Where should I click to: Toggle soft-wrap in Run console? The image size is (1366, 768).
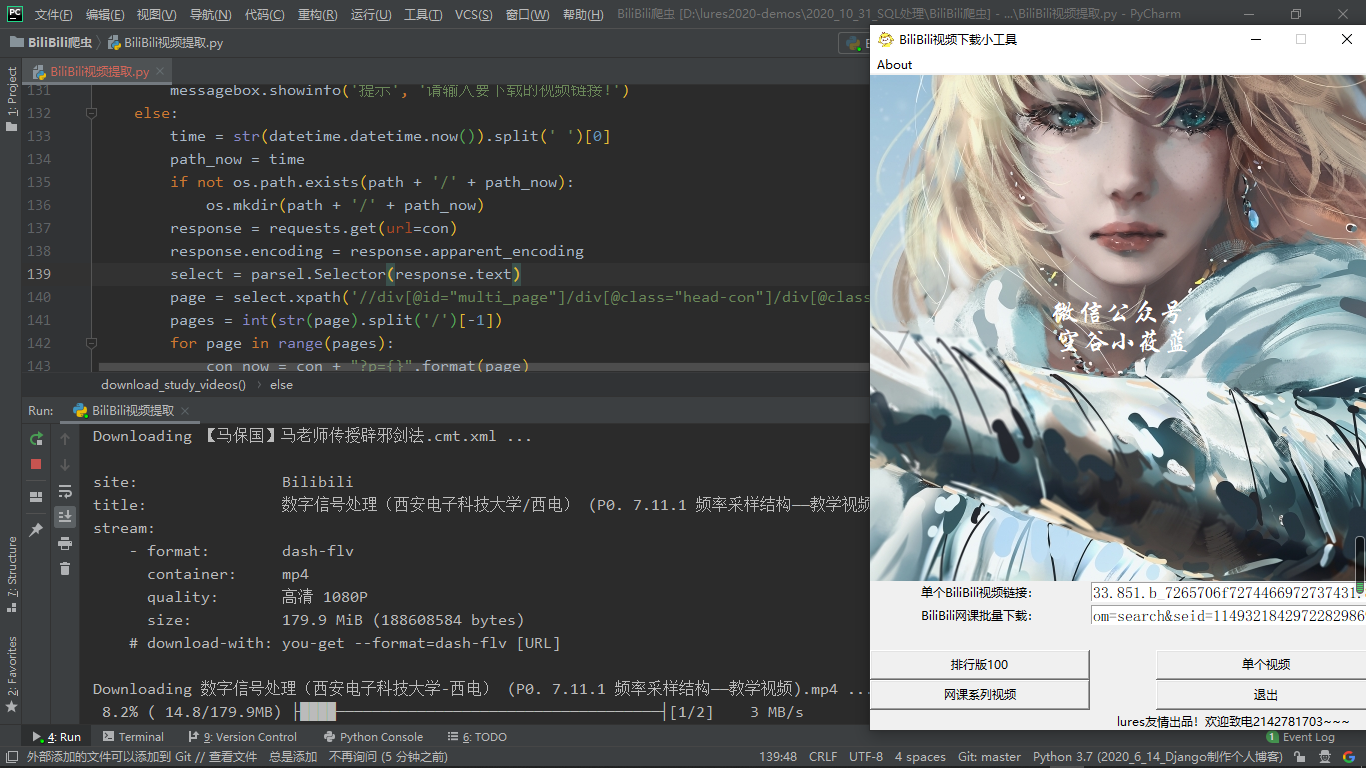pos(65,491)
